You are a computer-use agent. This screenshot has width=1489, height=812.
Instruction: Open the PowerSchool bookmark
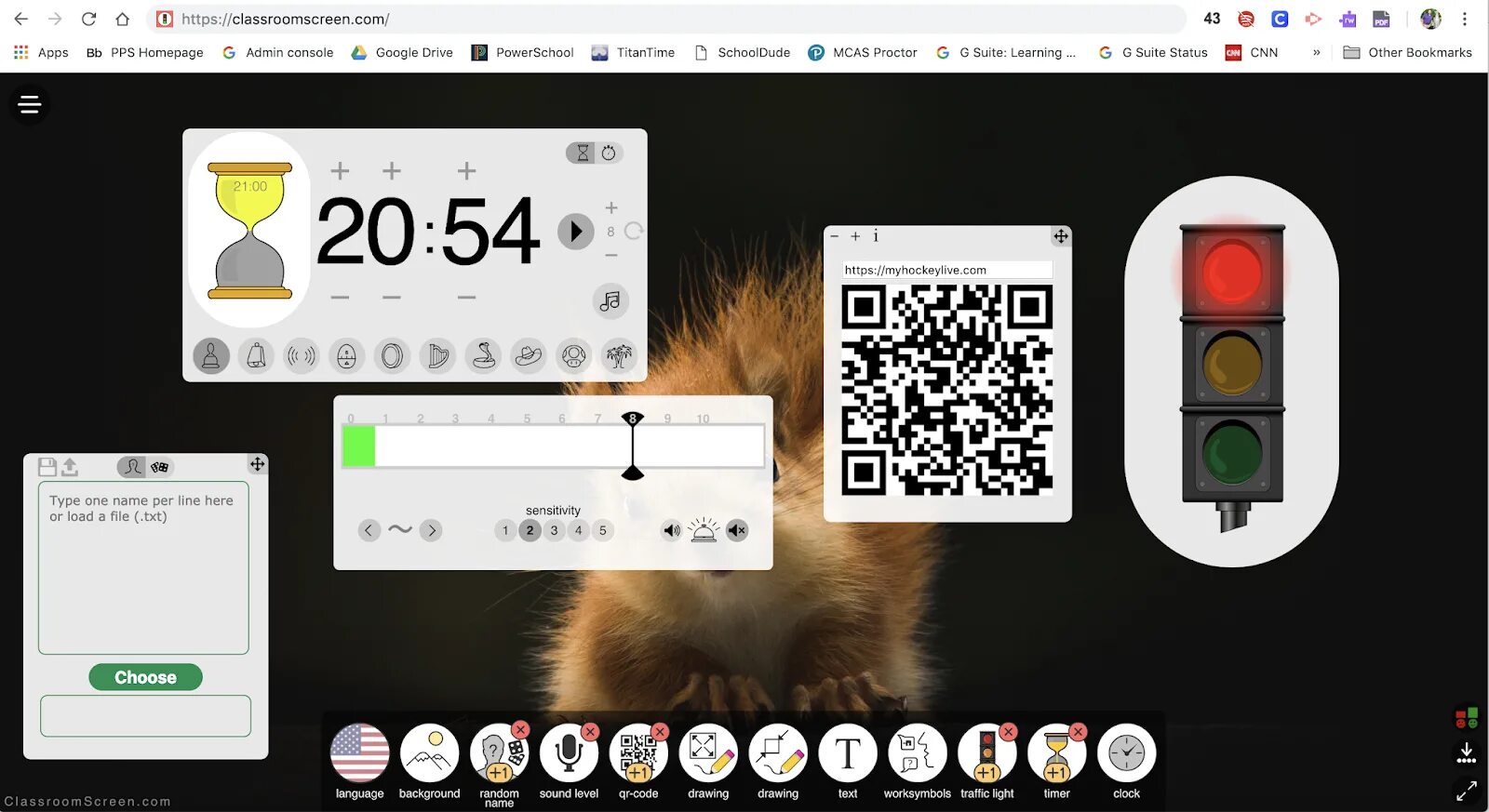[522, 52]
